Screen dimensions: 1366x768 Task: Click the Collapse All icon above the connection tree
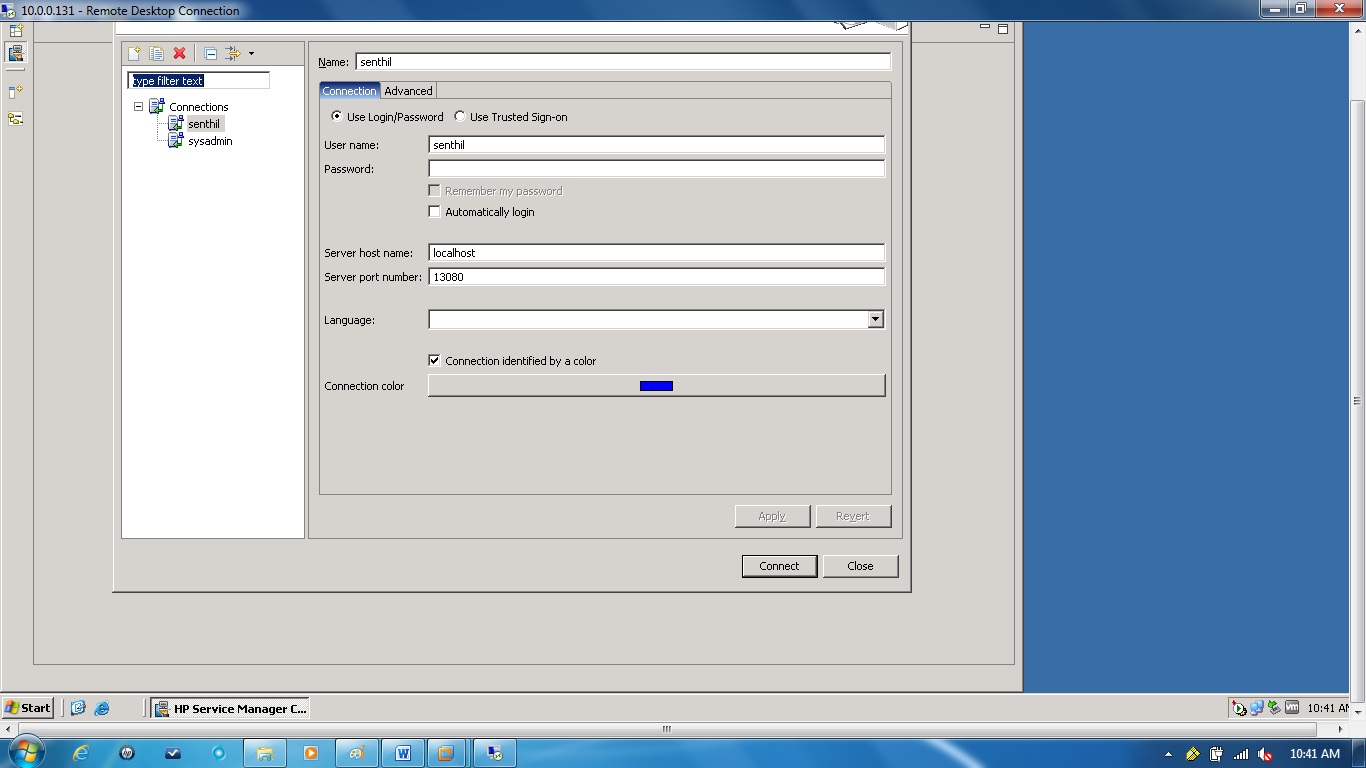[x=209, y=53]
